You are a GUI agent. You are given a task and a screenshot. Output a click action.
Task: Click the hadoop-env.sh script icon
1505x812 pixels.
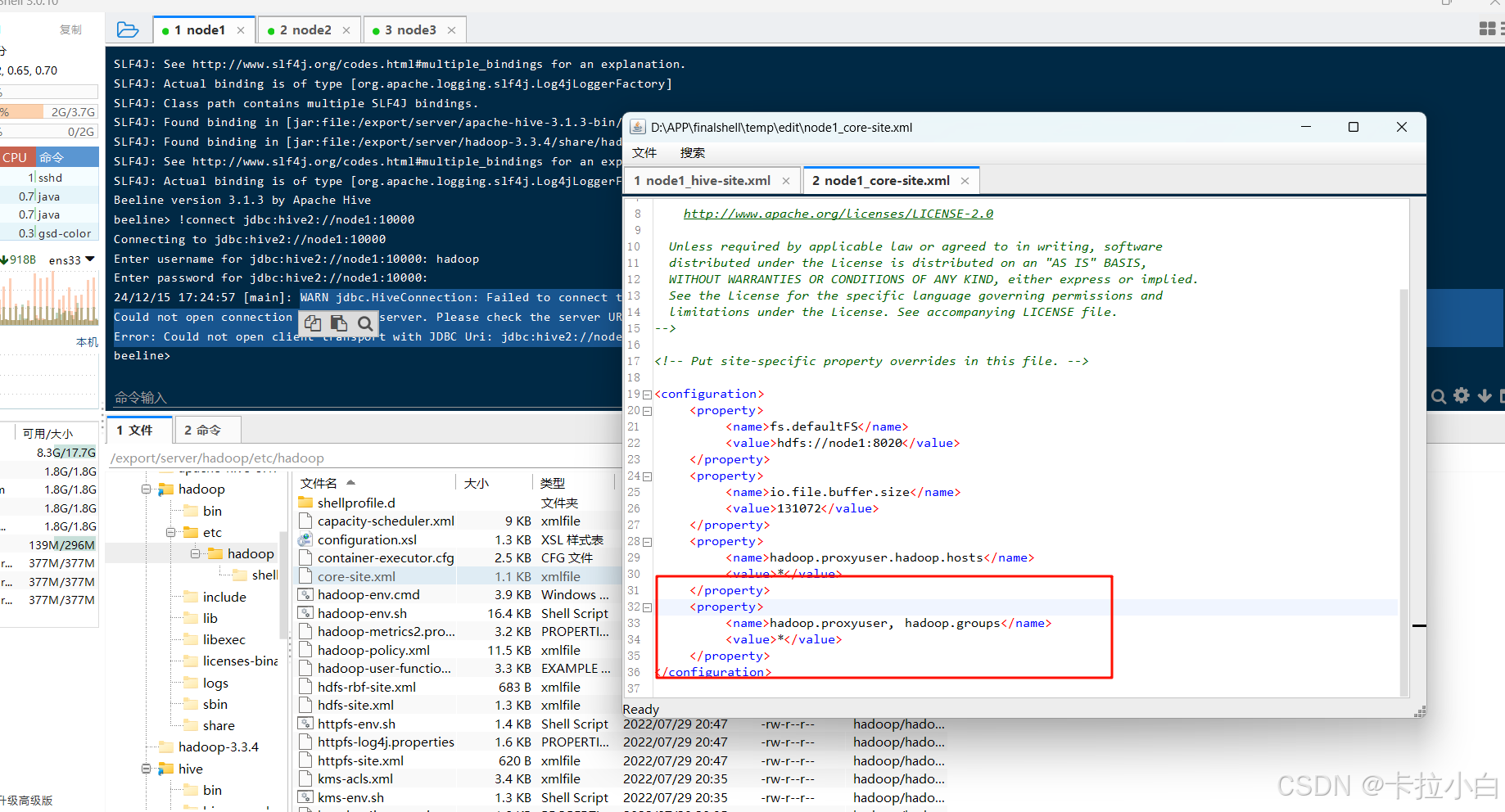(x=305, y=613)
